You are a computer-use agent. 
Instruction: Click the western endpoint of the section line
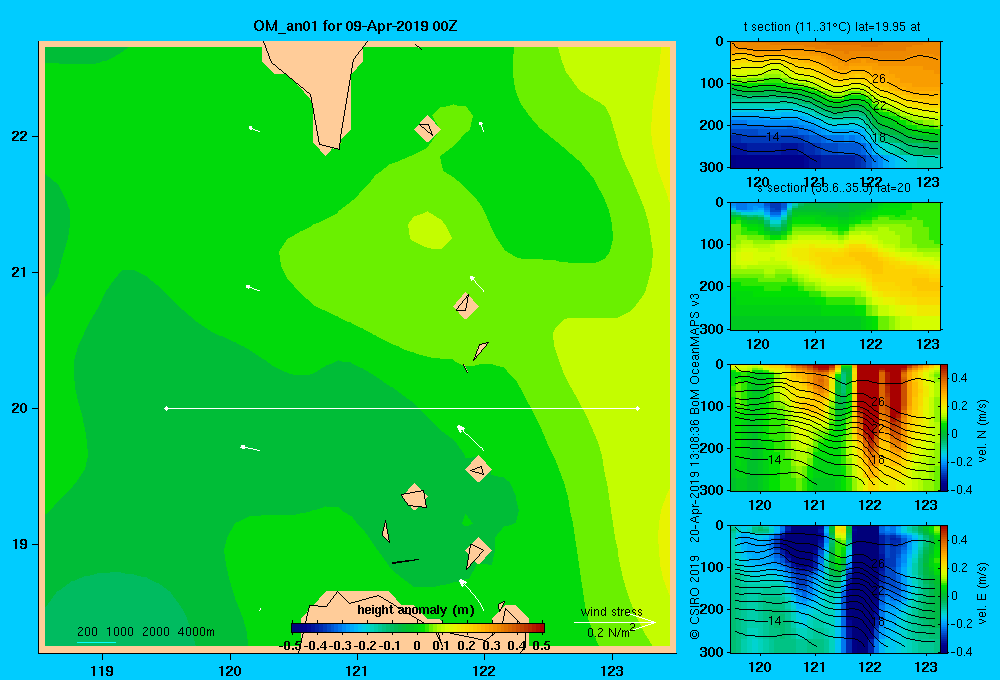(166, 408)
